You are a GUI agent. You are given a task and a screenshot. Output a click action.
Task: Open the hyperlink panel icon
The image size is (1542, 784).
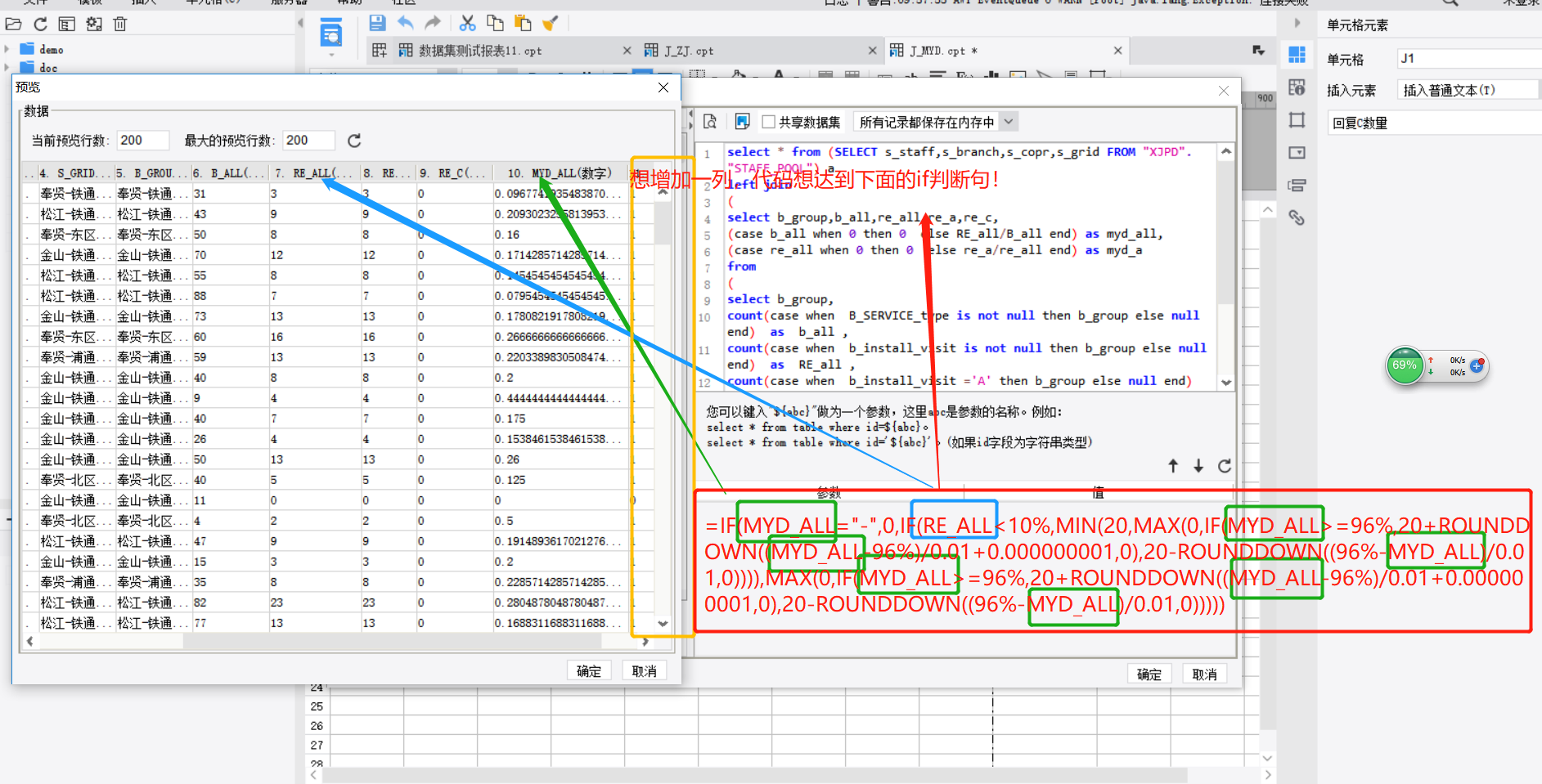pyautogui.click(x=1297, y=218)
